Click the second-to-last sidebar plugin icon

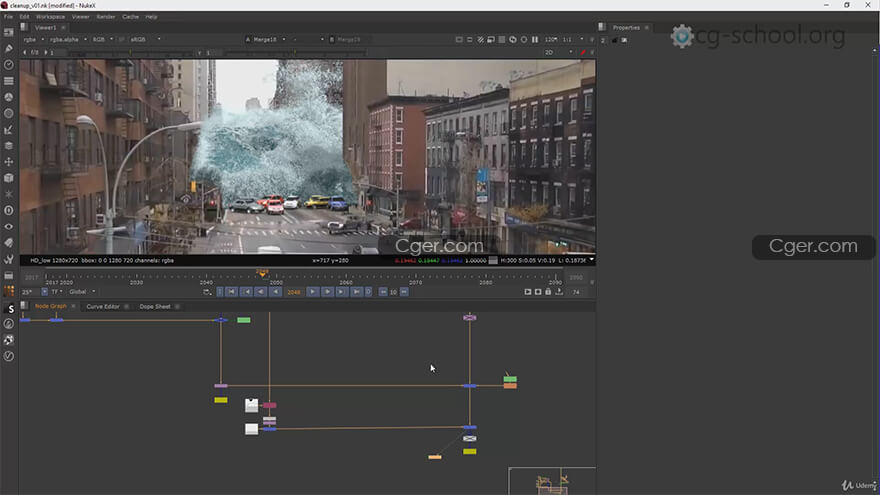(x=8, y=340)
